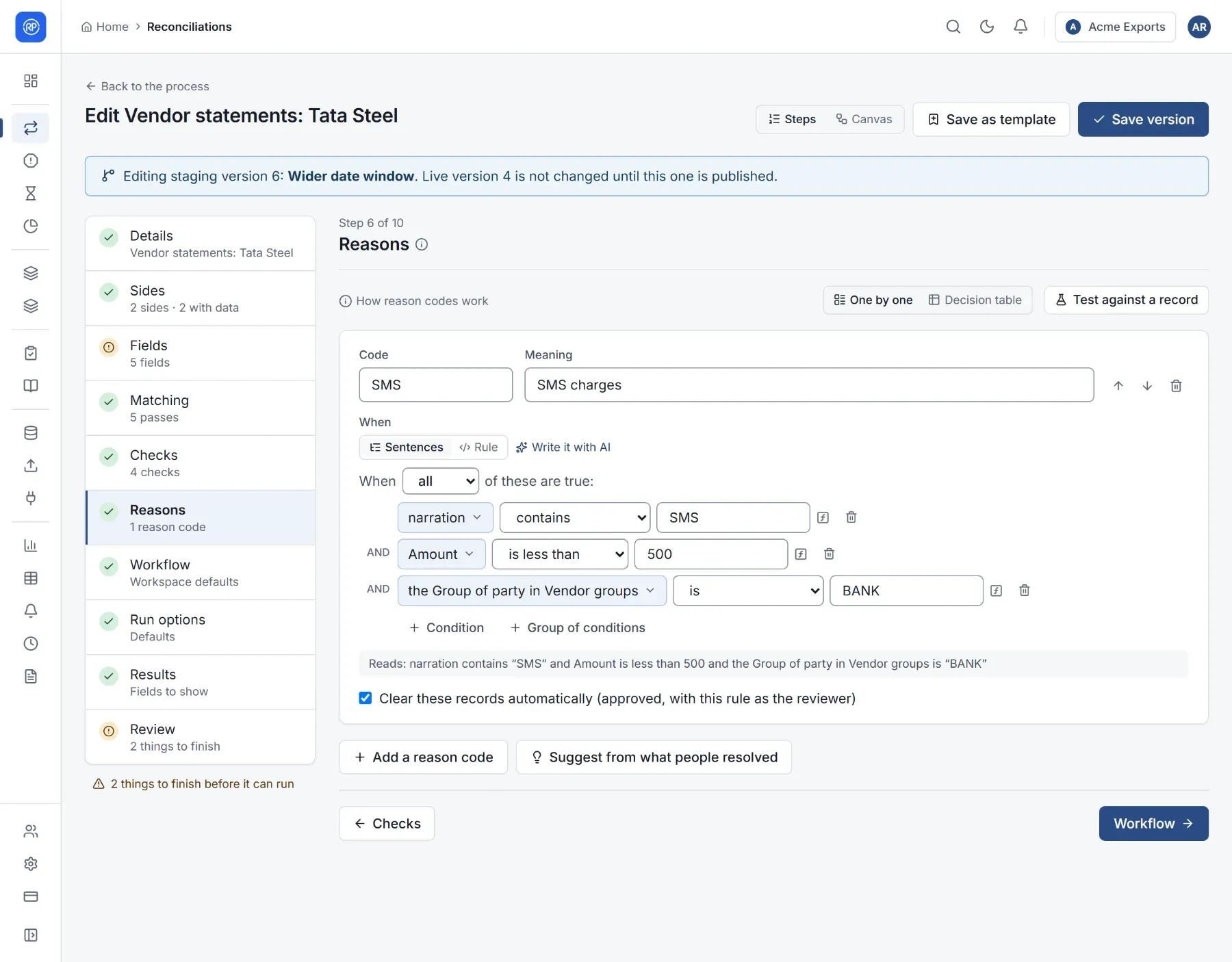Collapse the sidebar panel icon
Image resolution: width=1232 pixels, height=962 pixels.
31,935
